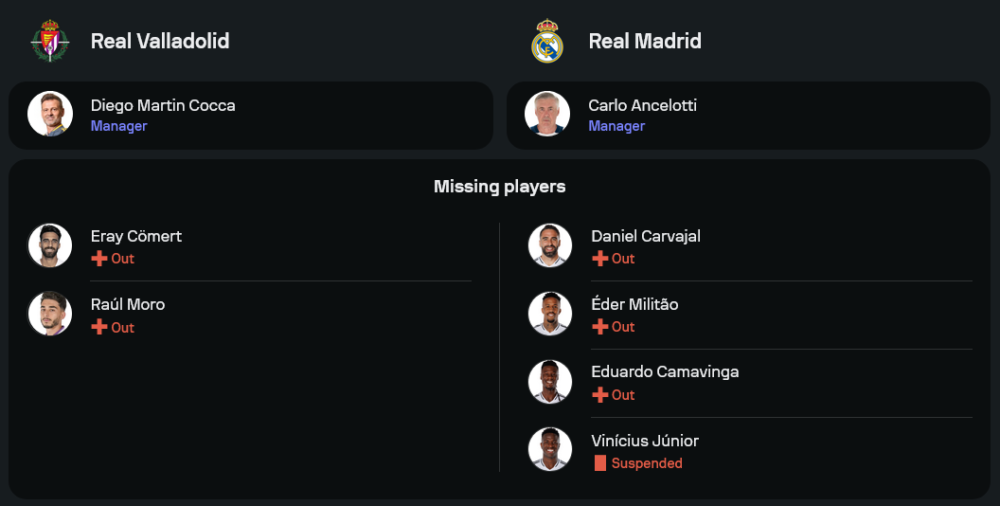Open the Real Valladolid team name link
The width and height of the screenshot is (1000, 506).
[x=160, y=41]
